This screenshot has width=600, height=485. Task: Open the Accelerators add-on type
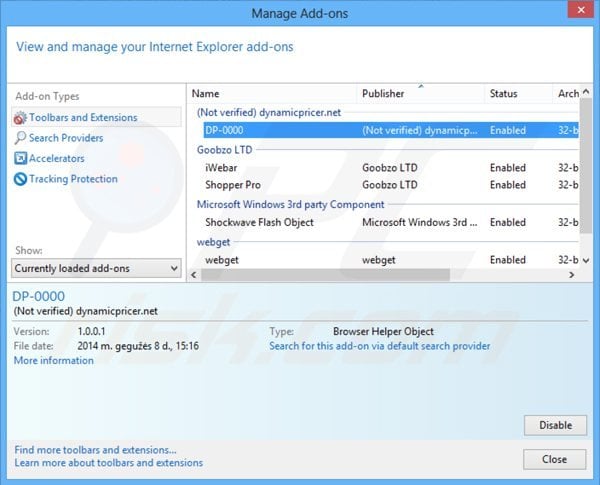click(x=57, y=158)
